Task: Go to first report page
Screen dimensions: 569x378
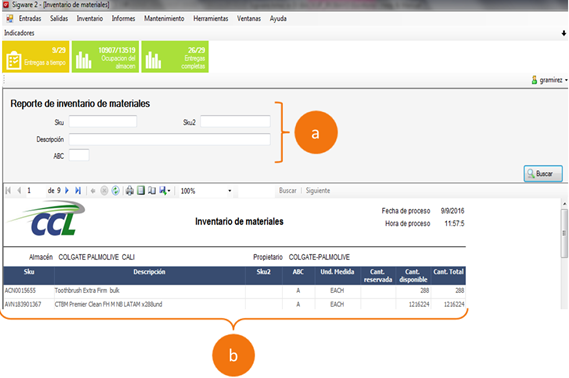Action: point(9,190)
